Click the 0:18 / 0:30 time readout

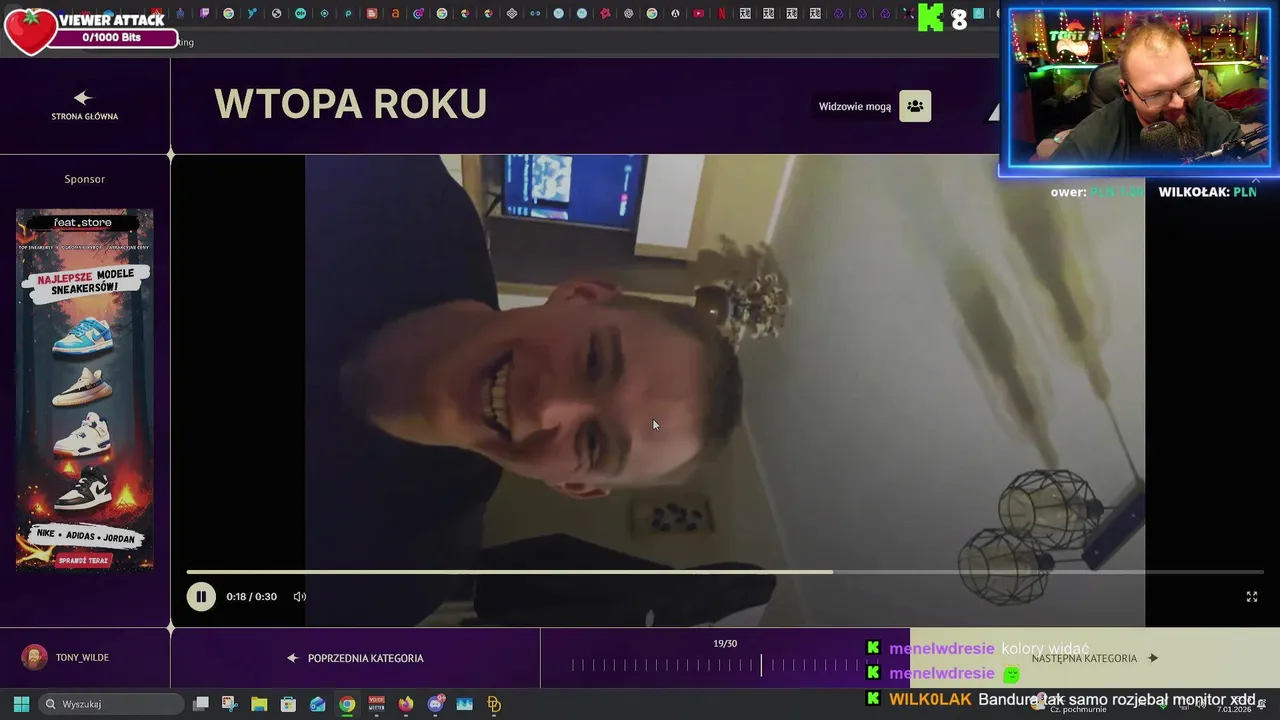[x=251, y=596]
